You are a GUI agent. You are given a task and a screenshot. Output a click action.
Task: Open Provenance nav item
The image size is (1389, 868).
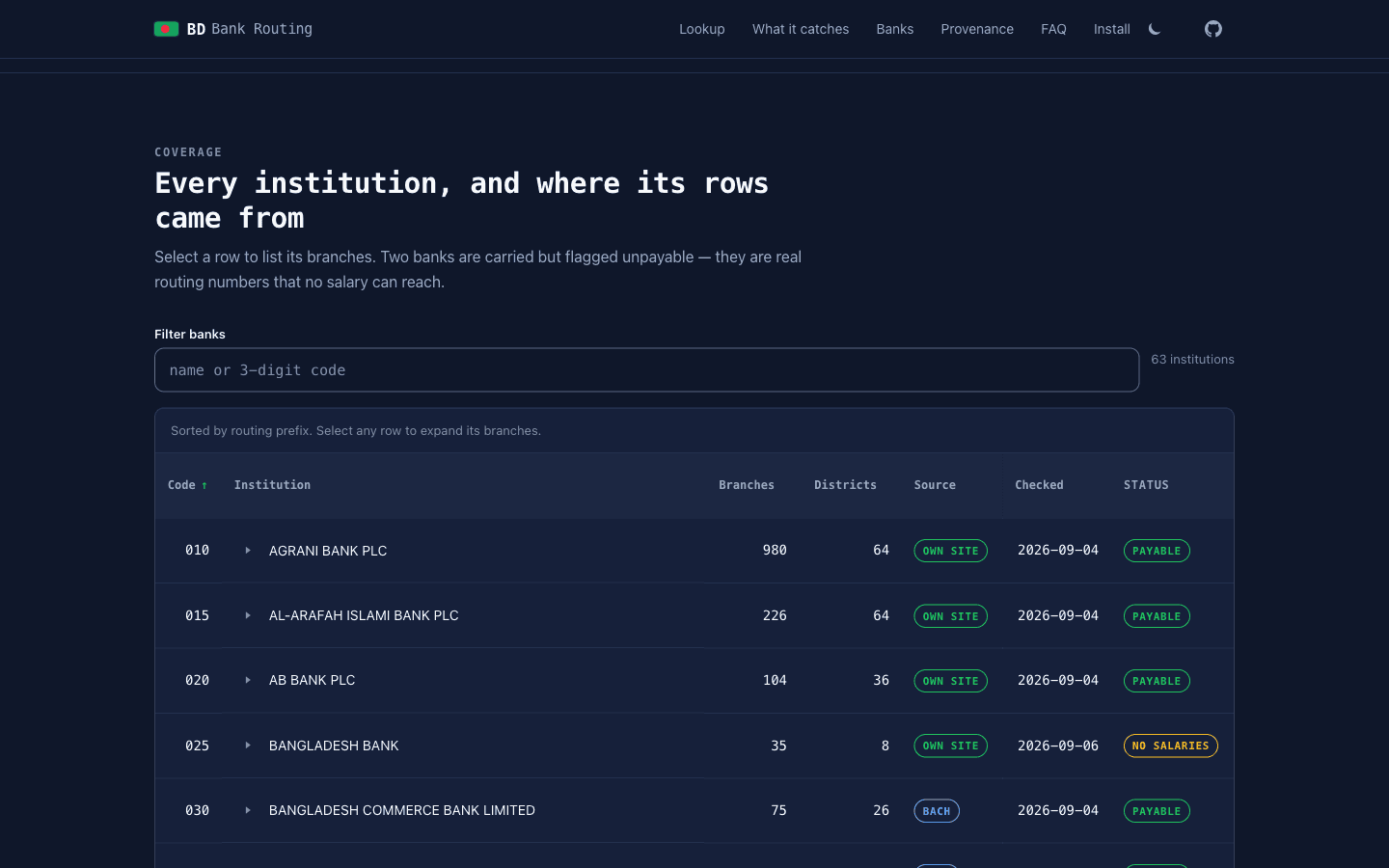[977, 29]
